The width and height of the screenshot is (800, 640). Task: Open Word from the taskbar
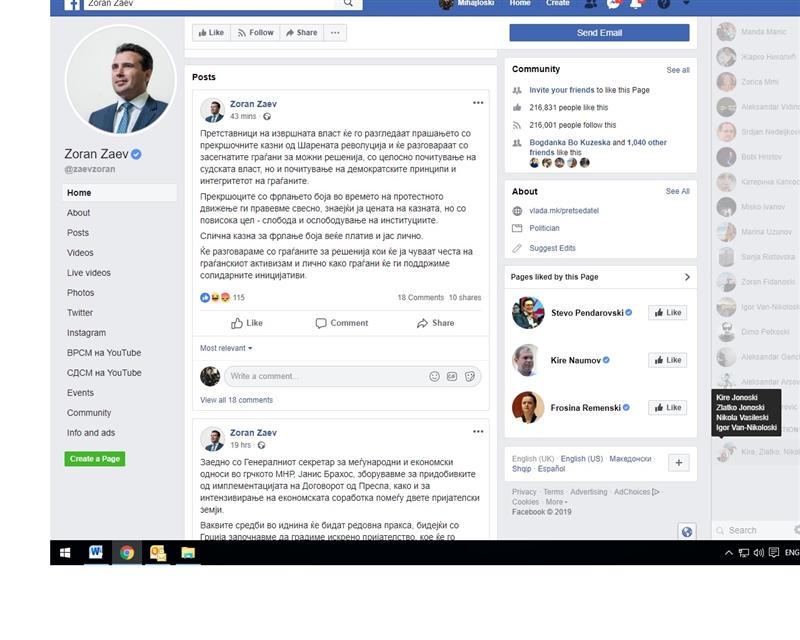tap(95, 553)
